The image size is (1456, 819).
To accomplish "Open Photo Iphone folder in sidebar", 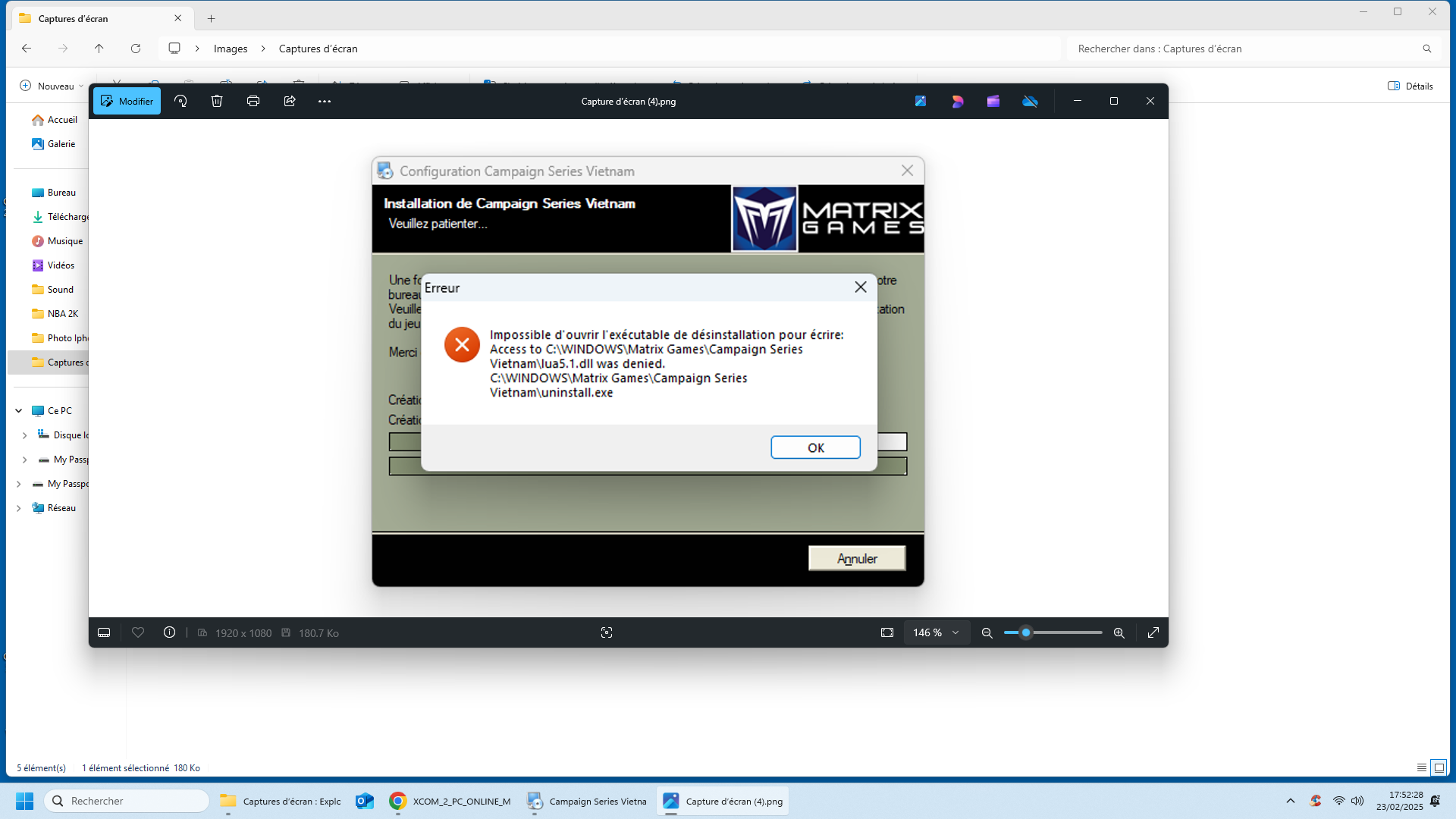I will (59, 338).
